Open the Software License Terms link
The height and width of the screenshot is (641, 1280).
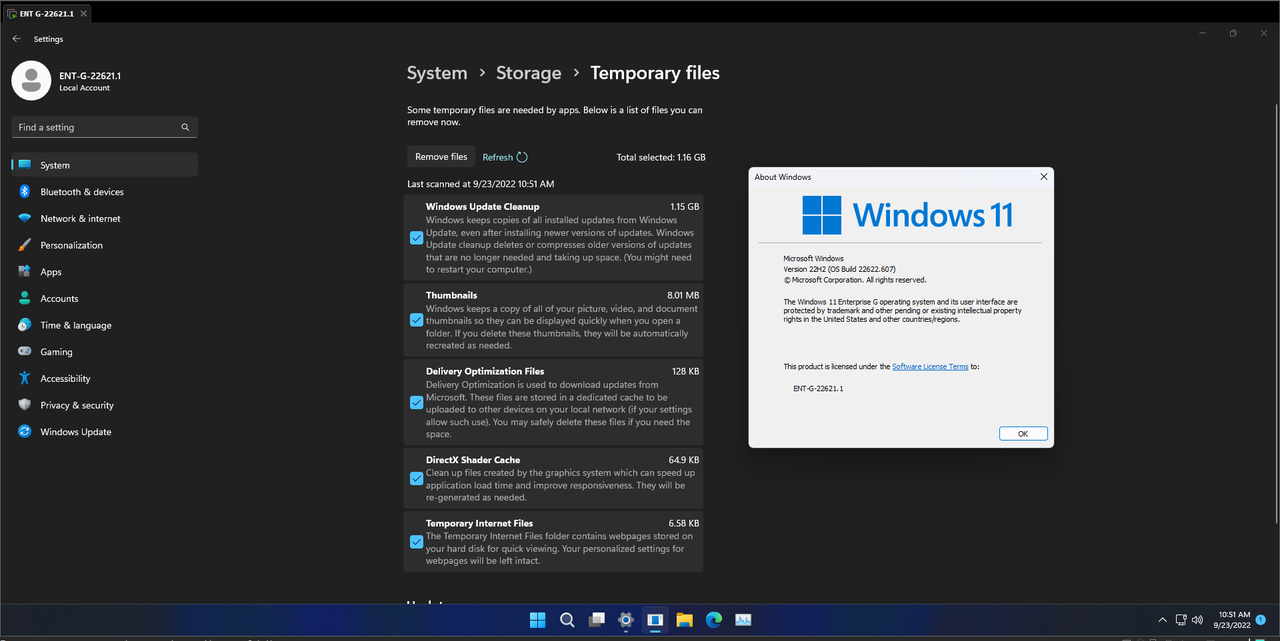coord(930,367)
